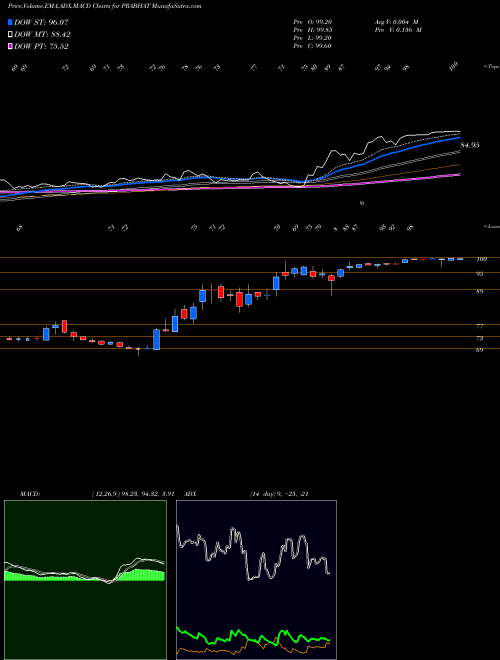Click the magenta DOW PT legend swatch
500x660 pixels.
[10, 46]
